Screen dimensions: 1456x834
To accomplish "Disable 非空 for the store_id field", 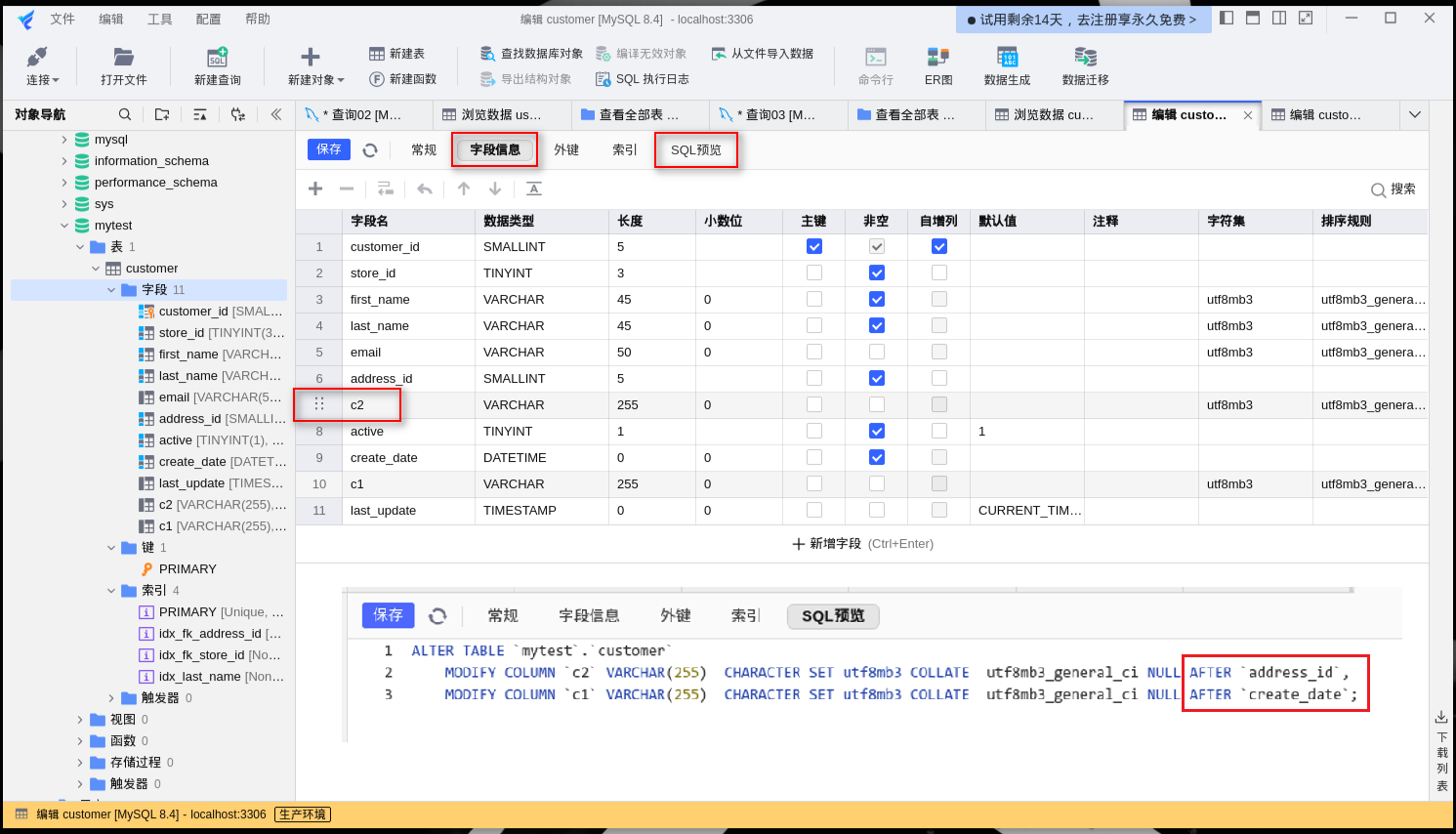I will 876,272.
